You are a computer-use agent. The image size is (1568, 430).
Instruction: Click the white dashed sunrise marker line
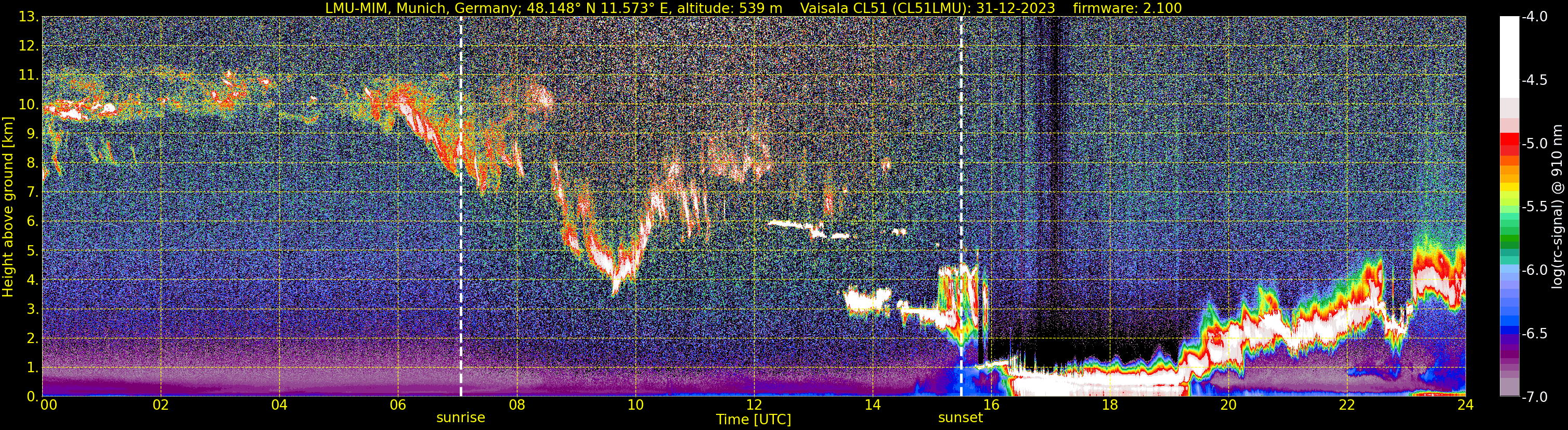click(x=461, y=207)
